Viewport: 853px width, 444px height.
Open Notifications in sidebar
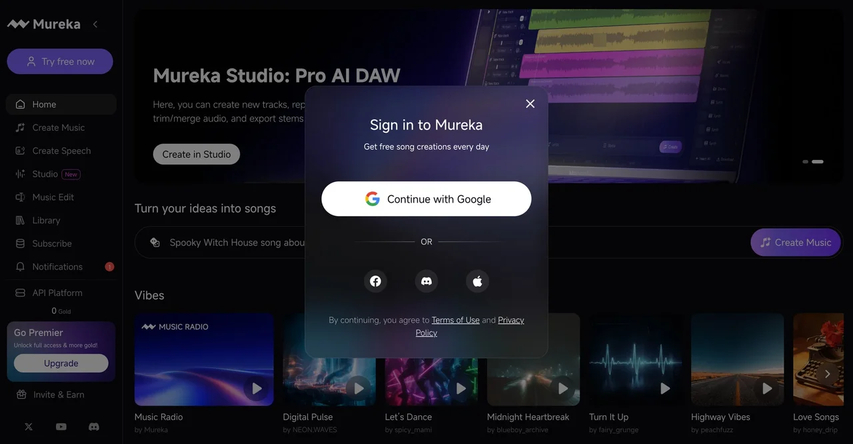(57, 267)
